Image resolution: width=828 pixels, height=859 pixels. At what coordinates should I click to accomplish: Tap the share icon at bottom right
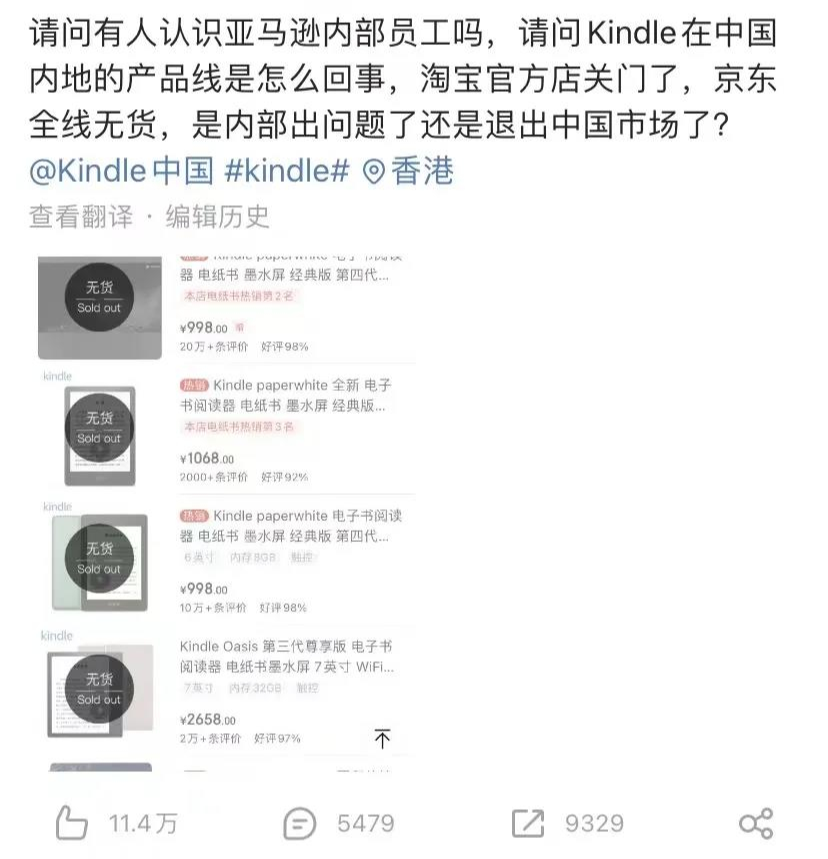[x=756, y=823]
